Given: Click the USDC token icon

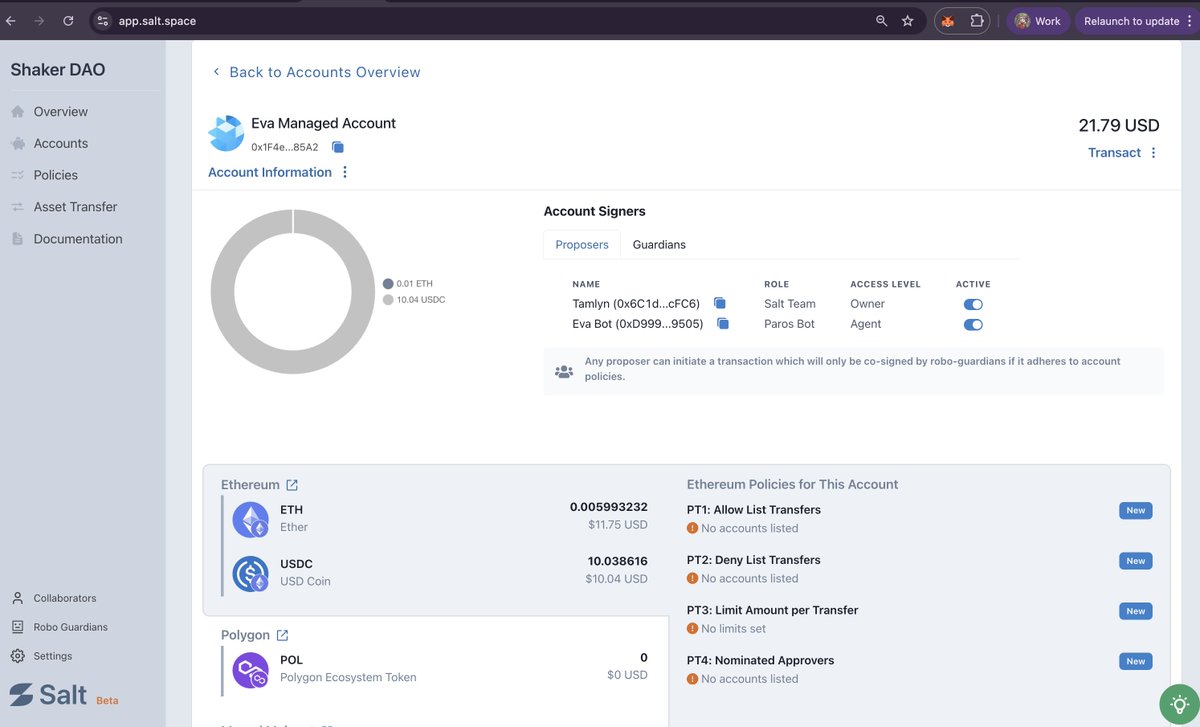Looking at the screenshot, I should click(250, 573).
